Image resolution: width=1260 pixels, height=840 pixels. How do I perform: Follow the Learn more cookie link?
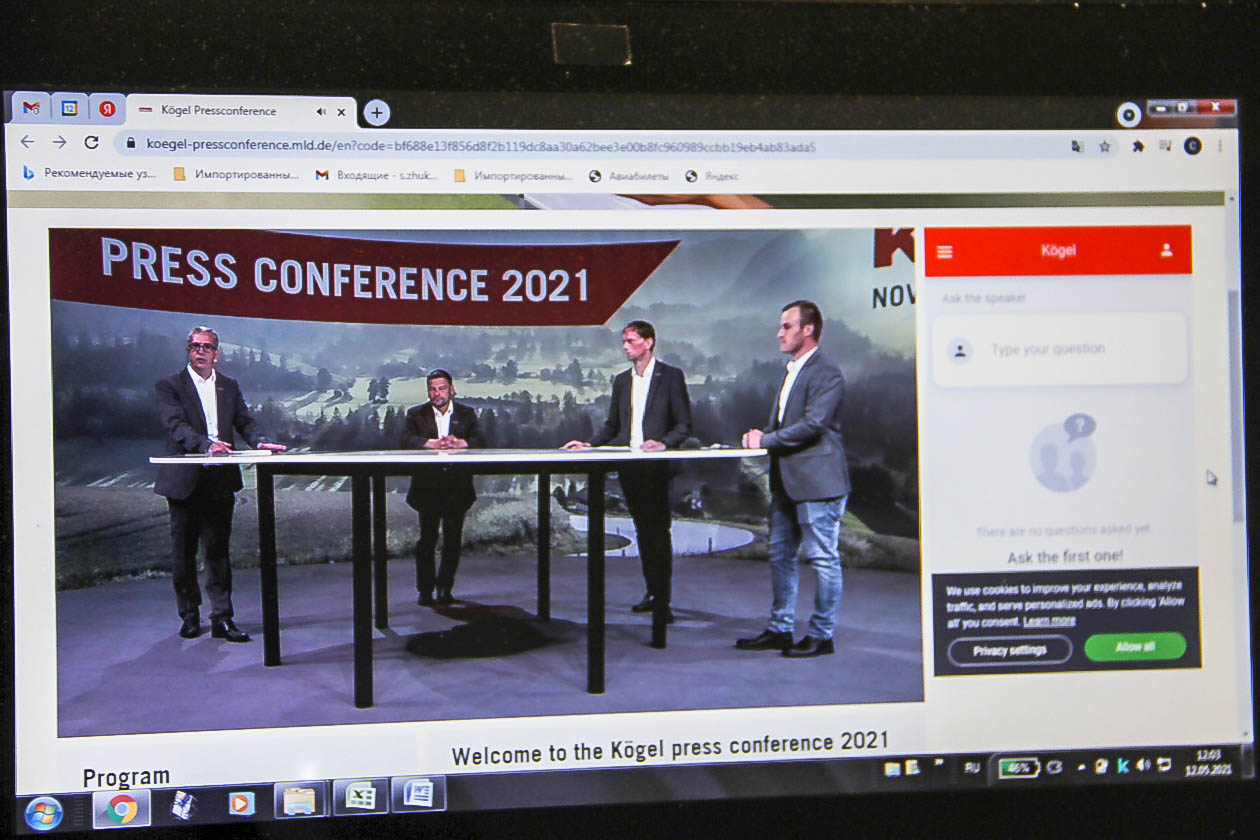(1049, 621)
